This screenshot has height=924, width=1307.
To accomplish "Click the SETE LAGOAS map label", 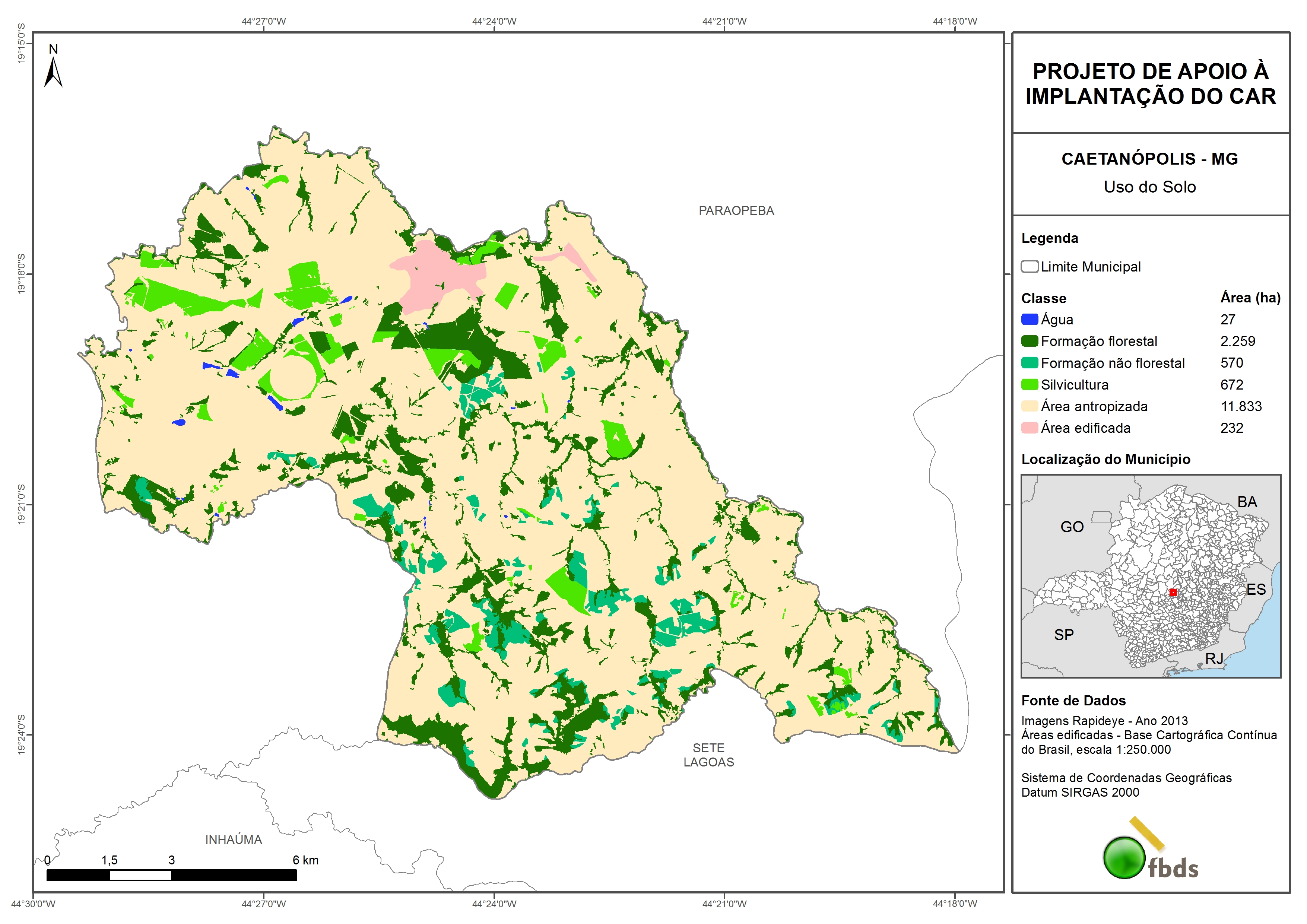I will (708, 755).
